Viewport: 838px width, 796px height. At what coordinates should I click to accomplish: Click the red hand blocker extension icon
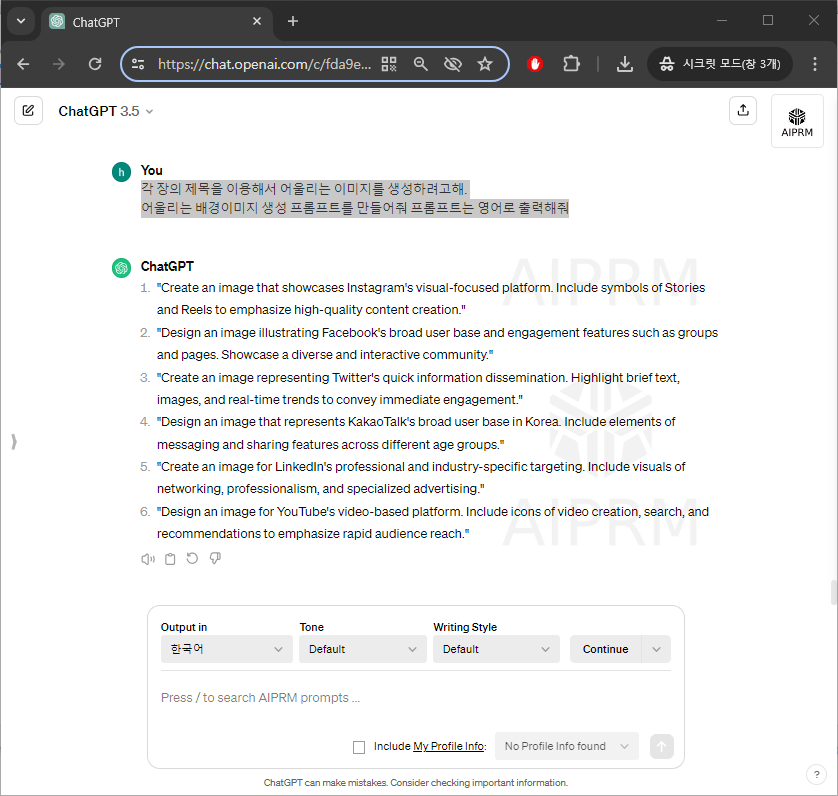pyautogui.click(x=535, y=64)
